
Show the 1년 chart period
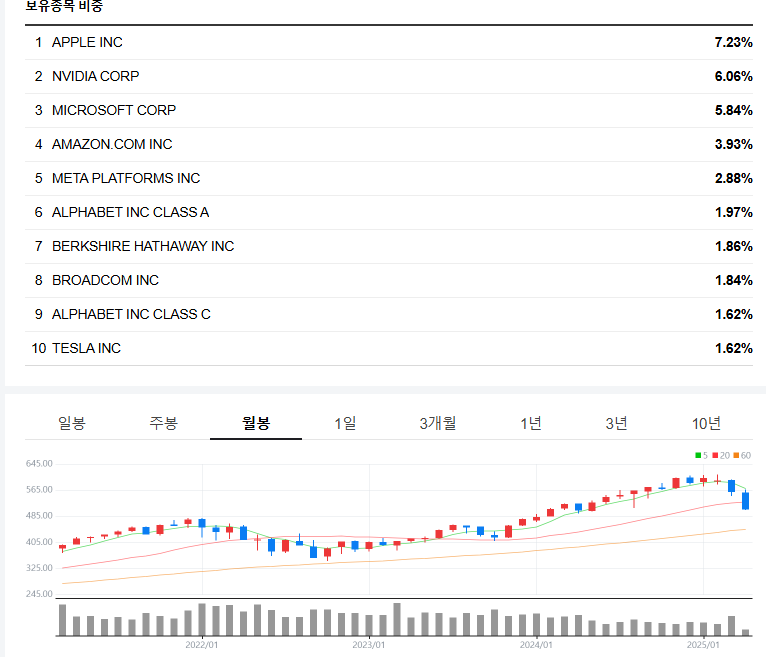click(x=531, y=423)
